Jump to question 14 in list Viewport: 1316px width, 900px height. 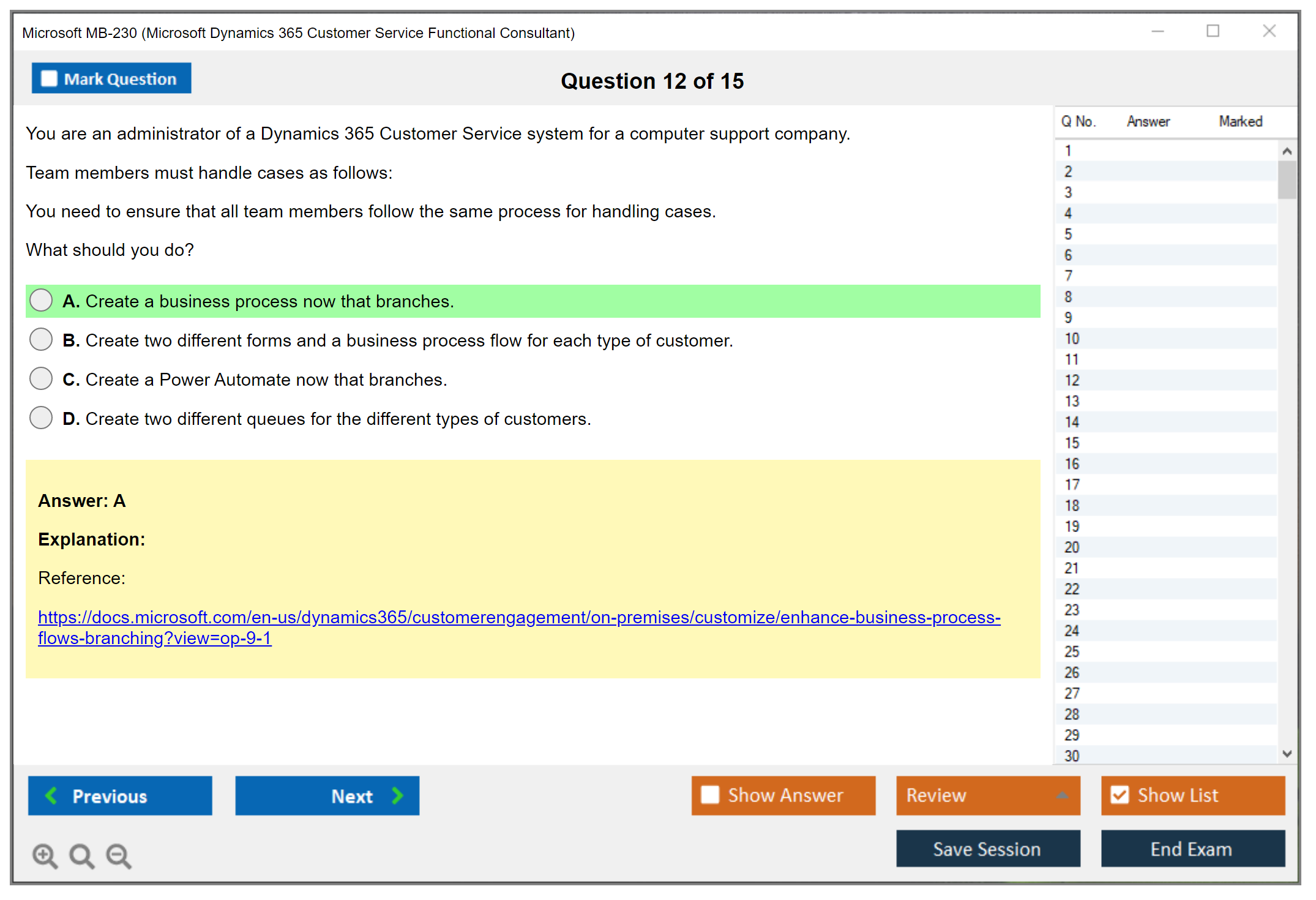click(1072, 422)
